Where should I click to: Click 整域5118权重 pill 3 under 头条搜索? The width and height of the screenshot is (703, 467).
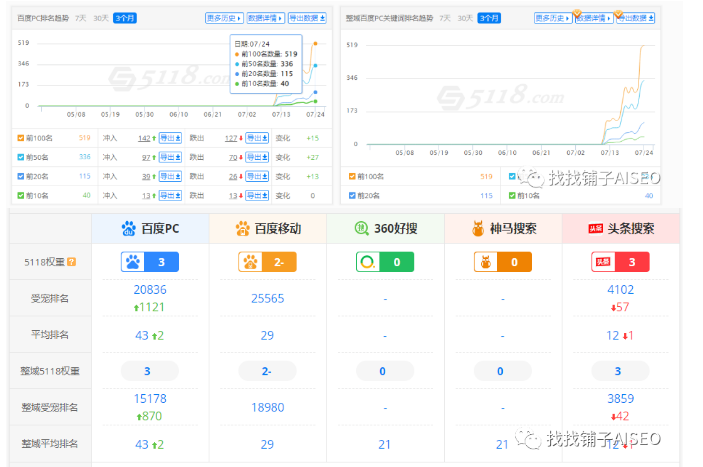[620, 371]
